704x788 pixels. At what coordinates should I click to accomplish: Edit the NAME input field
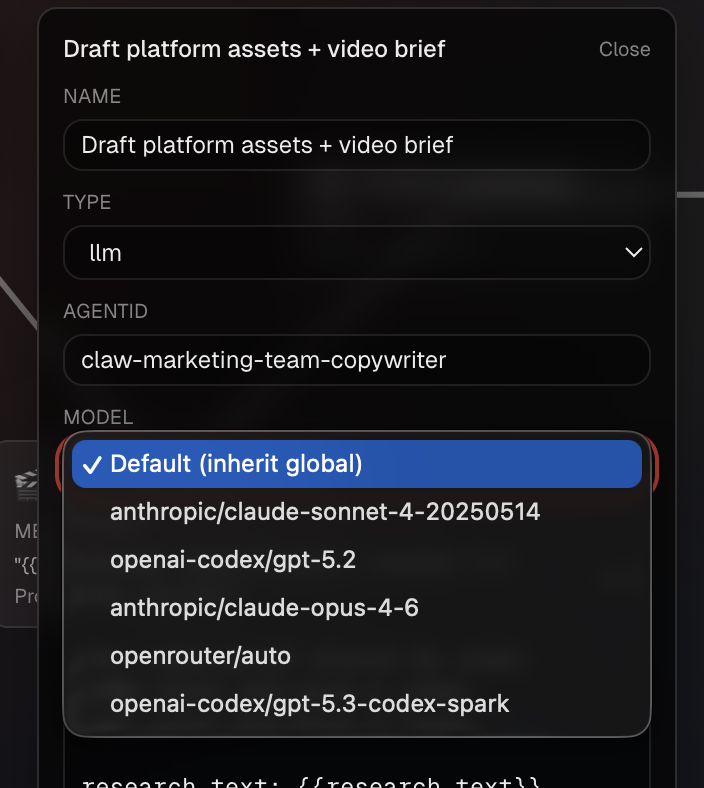357,145
